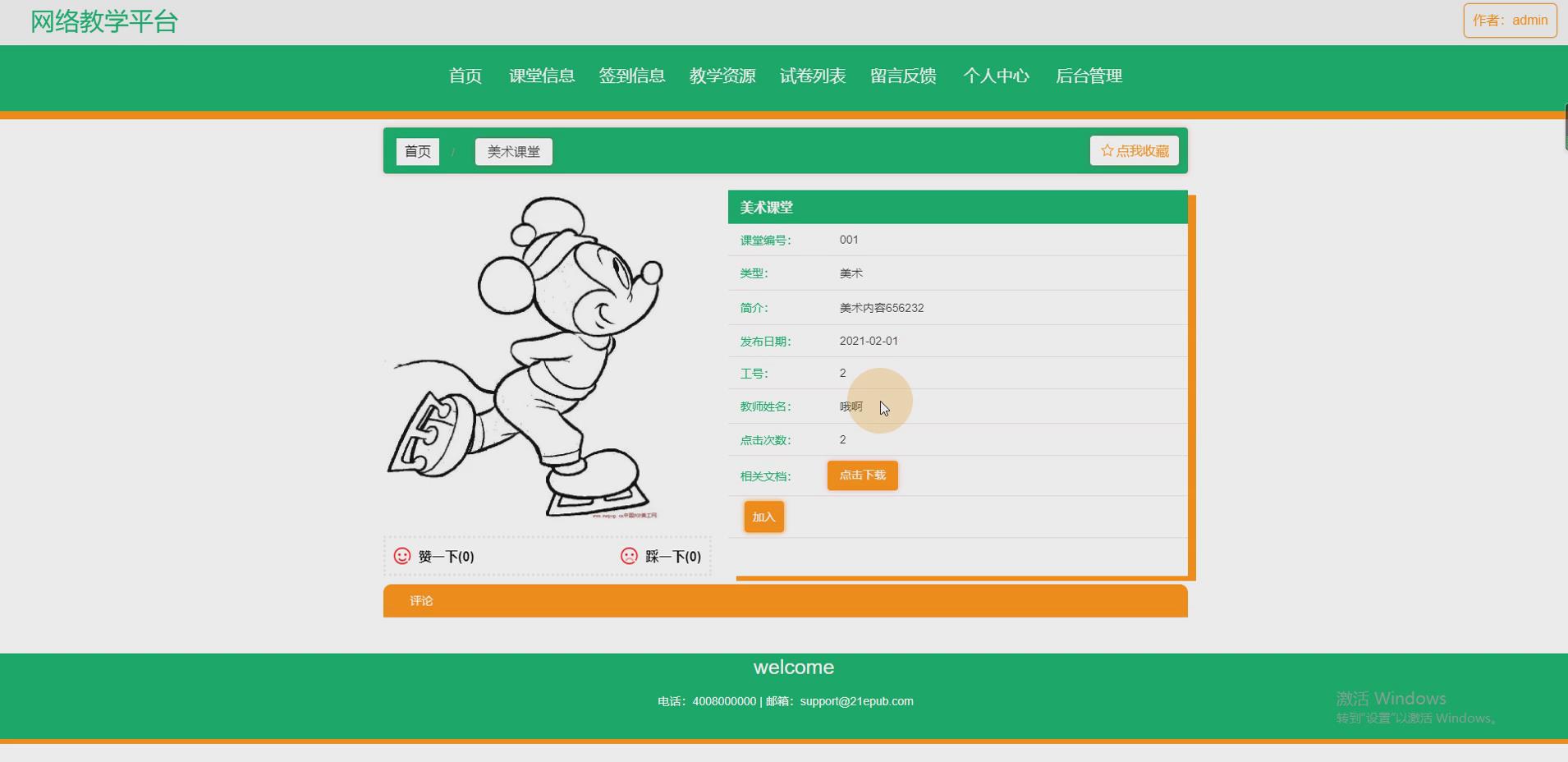
Task: Click 踩一下(0) dislike text
Action: (673, 556)
